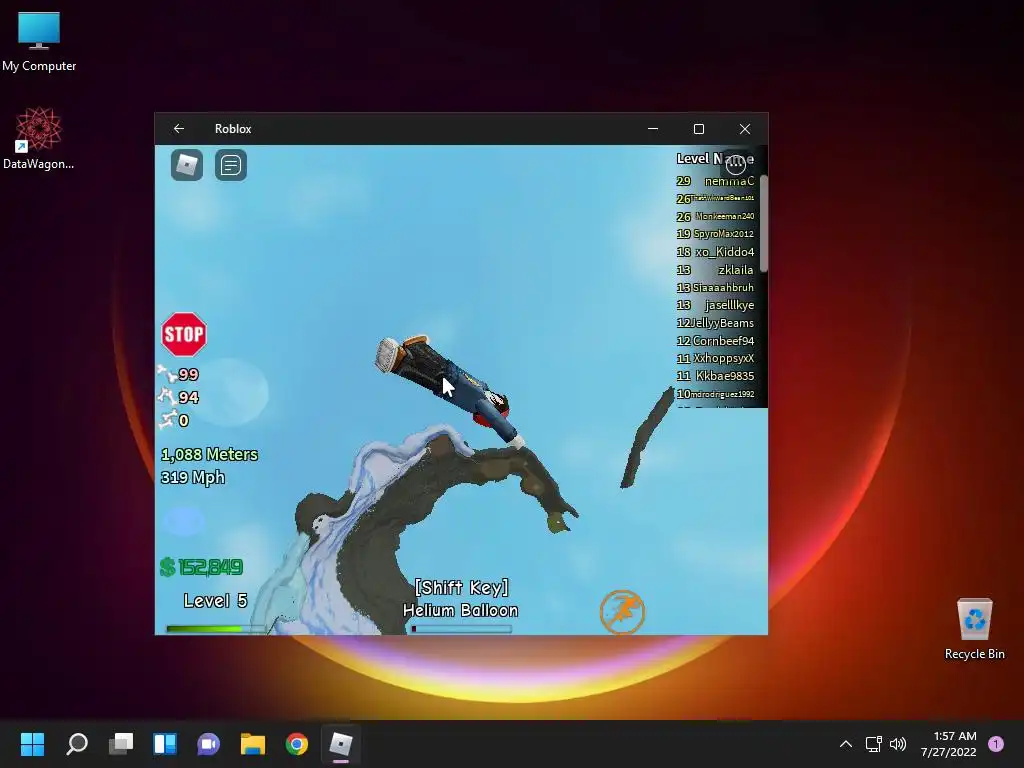Hit the red STOP sign button
Viewport: 1024px width, 768px height.
pos(184,334)
